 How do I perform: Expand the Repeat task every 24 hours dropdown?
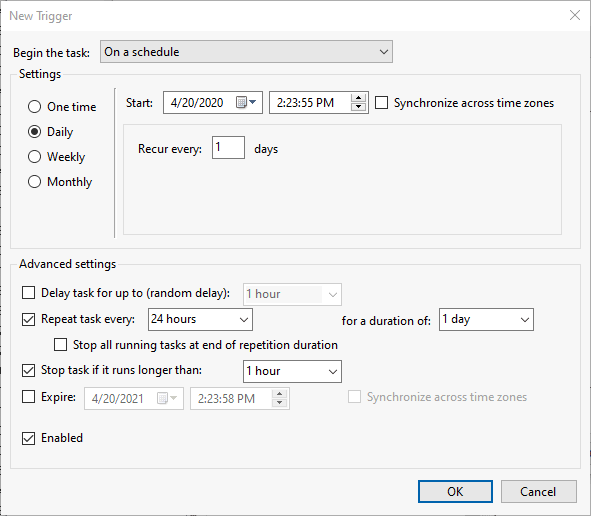pyautogui.click(x=200, y=319)
